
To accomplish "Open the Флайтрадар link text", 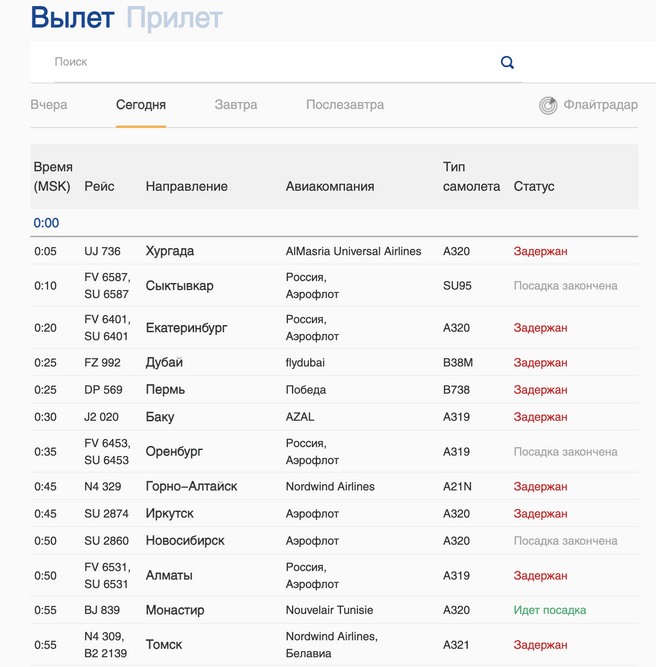I will pyautogui.click(x=600, y=105).
